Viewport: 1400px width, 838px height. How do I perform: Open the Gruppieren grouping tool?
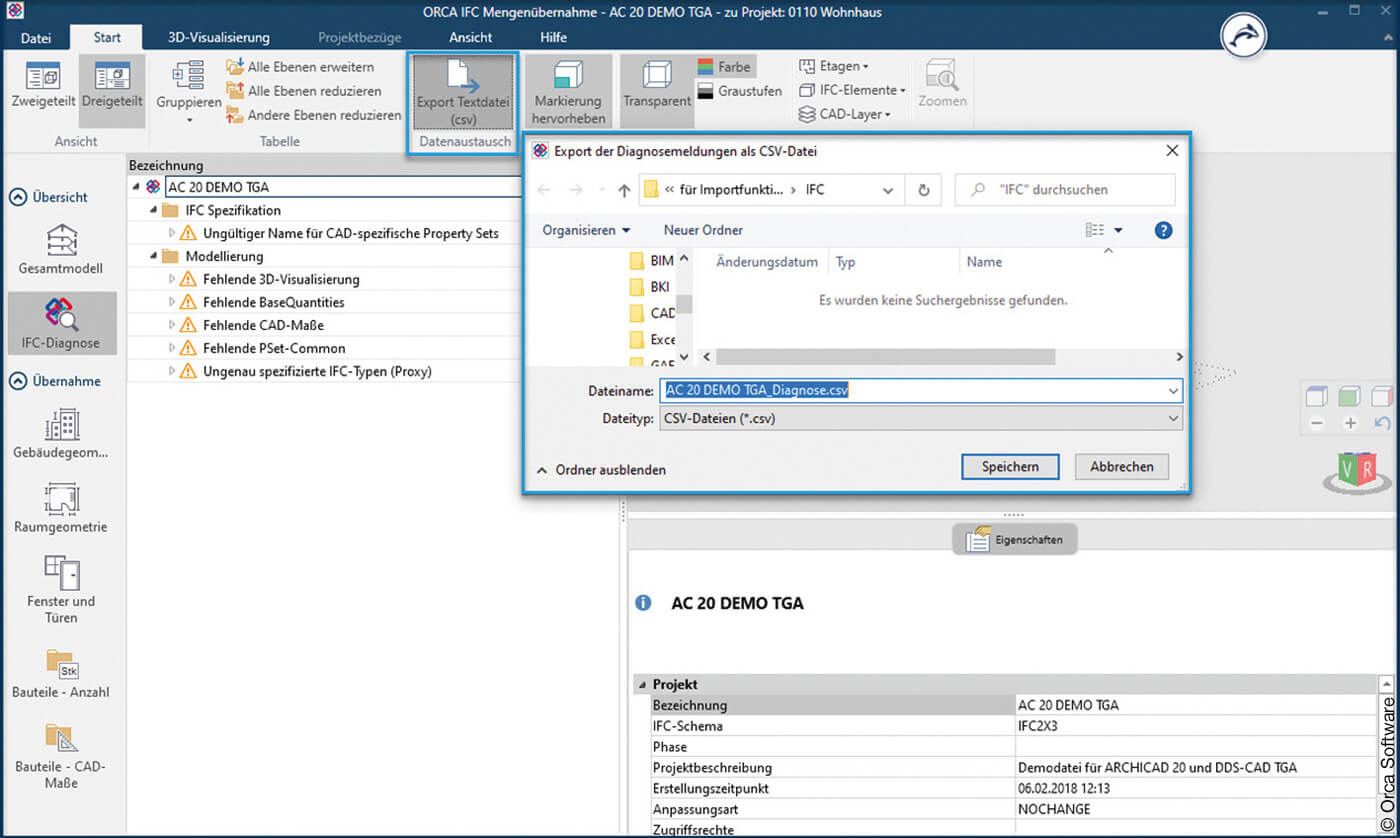tap(188, 90)
